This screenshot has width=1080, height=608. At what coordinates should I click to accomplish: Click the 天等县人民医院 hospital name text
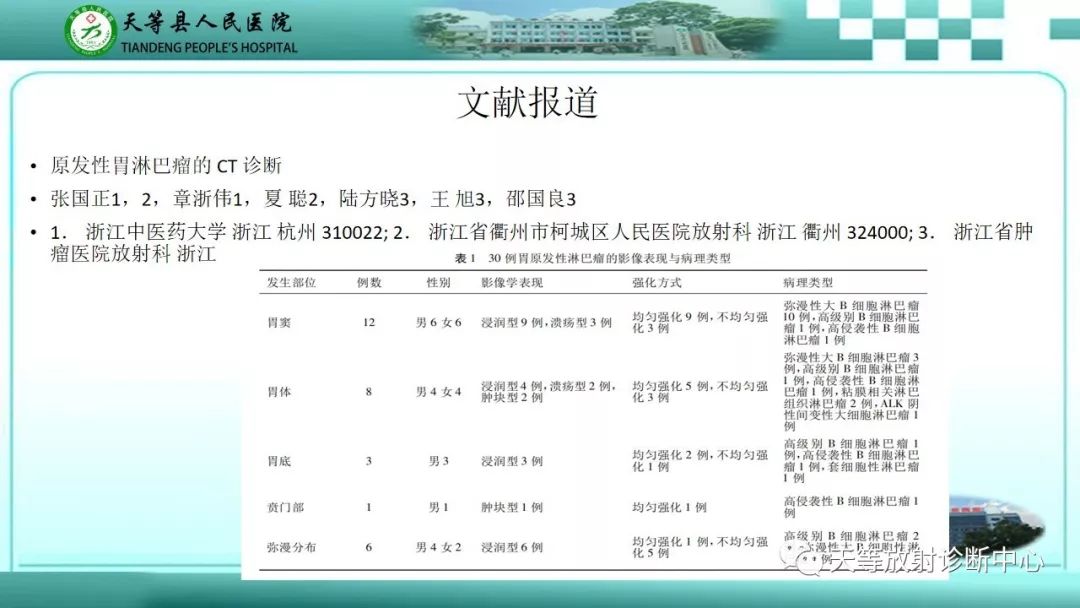point(207,21)
